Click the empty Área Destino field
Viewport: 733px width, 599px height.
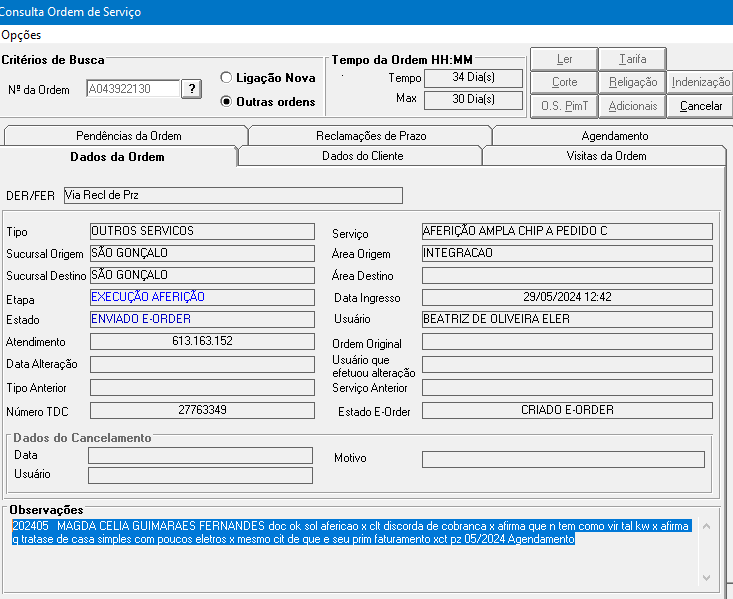(567, 275)
